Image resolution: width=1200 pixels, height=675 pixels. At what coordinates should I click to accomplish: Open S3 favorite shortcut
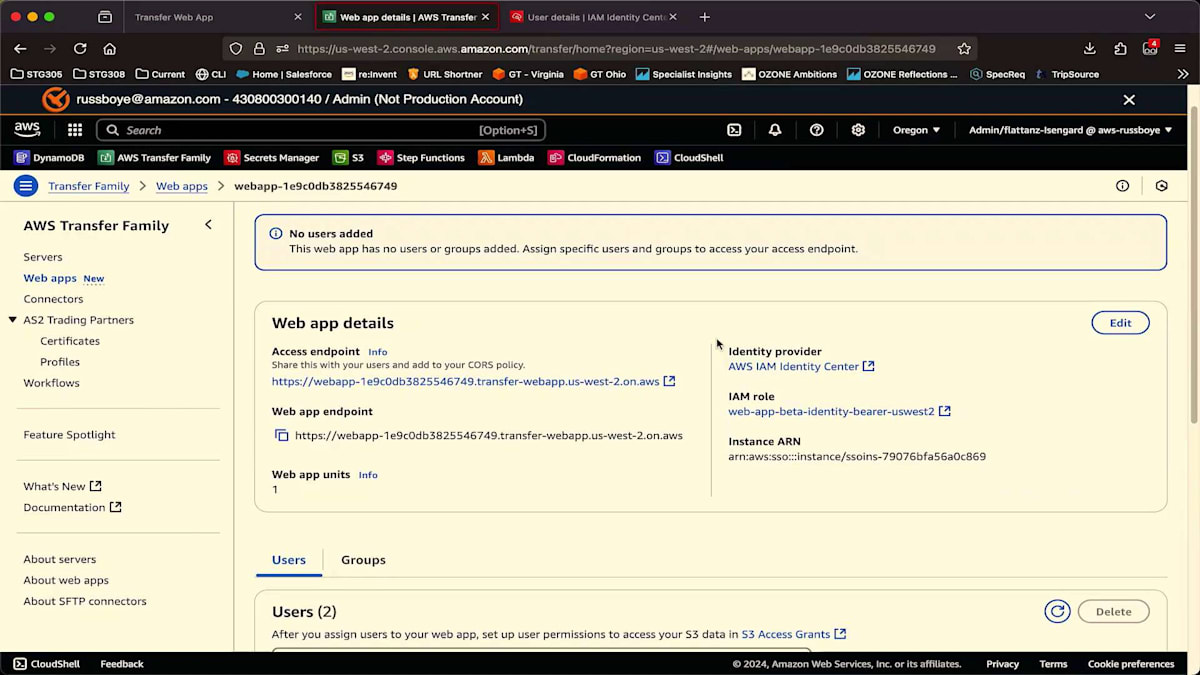349,158
